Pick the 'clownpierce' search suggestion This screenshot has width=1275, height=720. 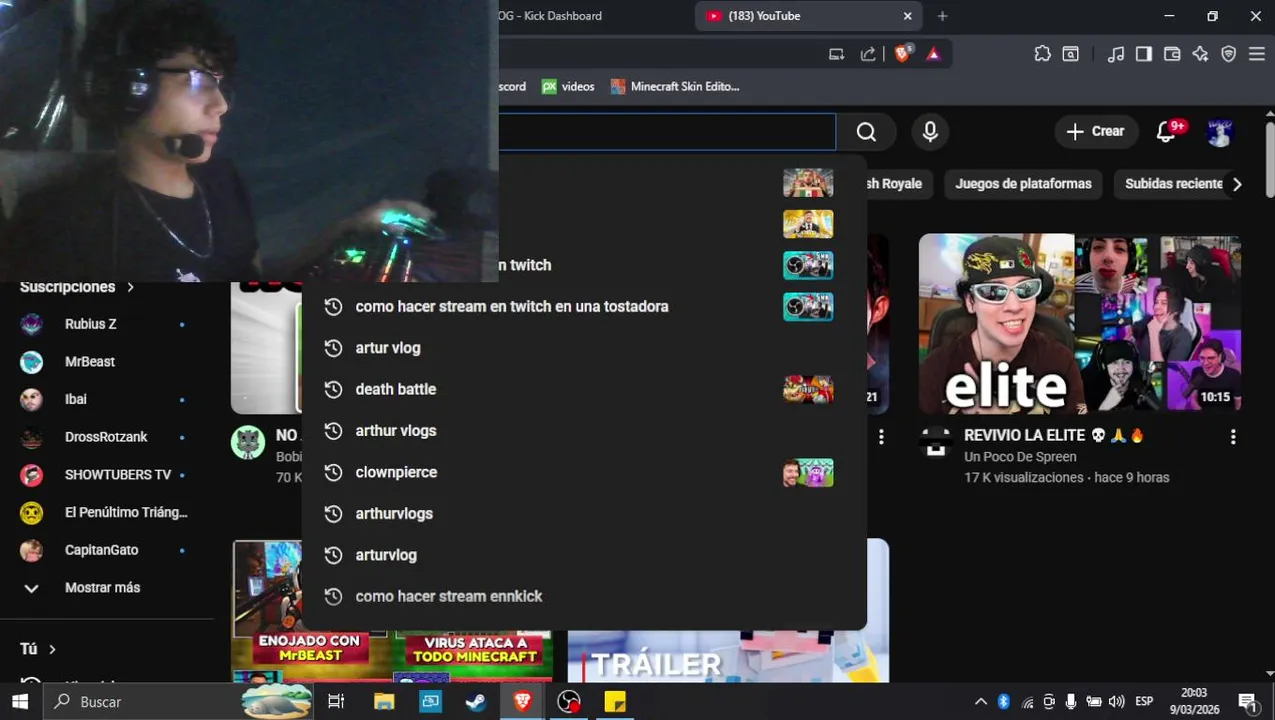point(584,472)
